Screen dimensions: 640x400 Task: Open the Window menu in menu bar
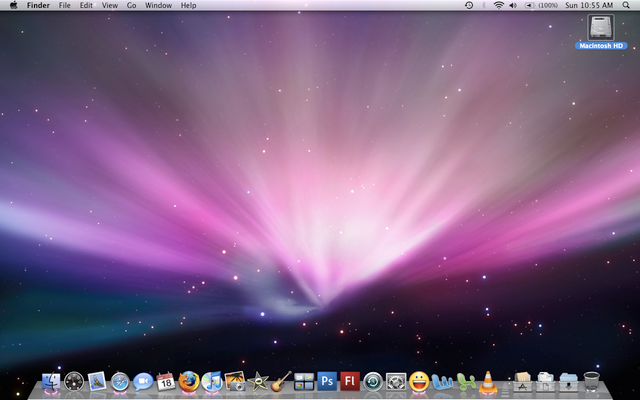[158, 6]
